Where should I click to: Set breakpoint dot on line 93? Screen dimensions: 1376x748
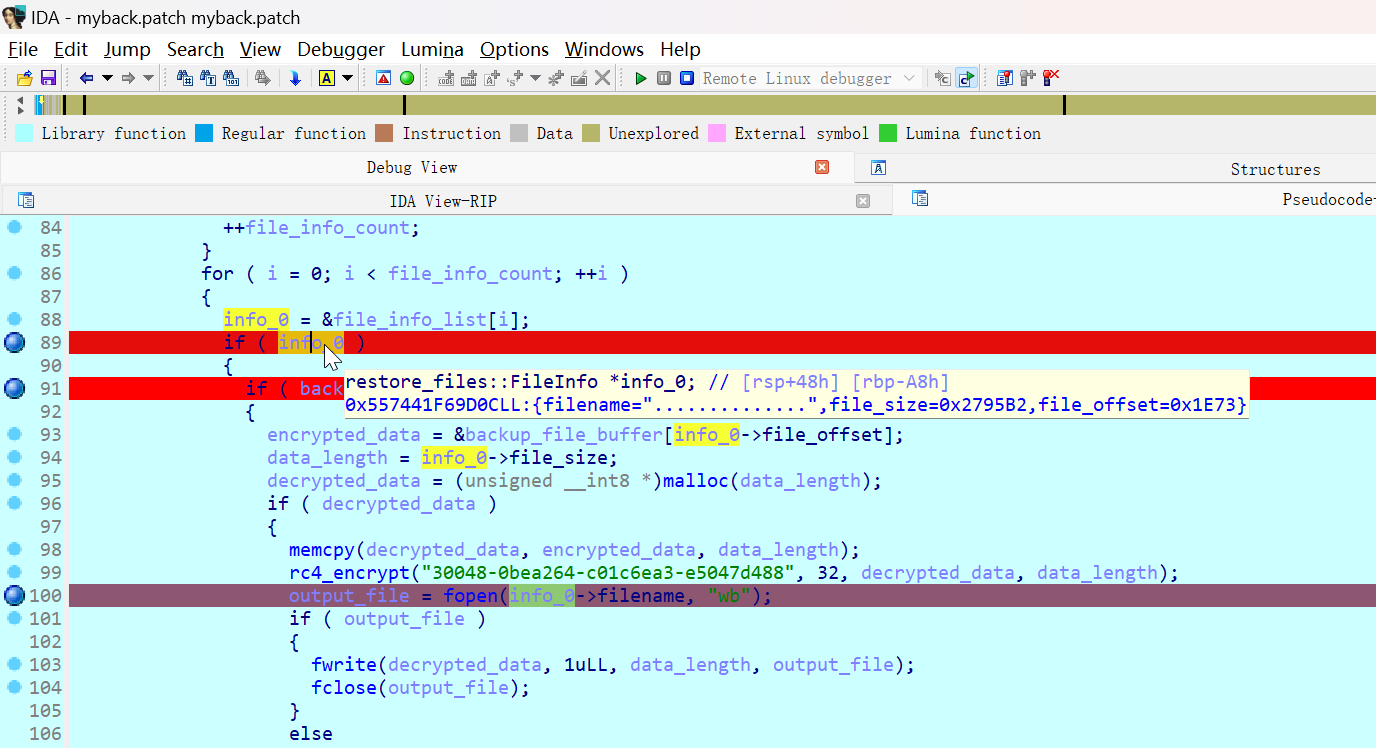point(14,434)
